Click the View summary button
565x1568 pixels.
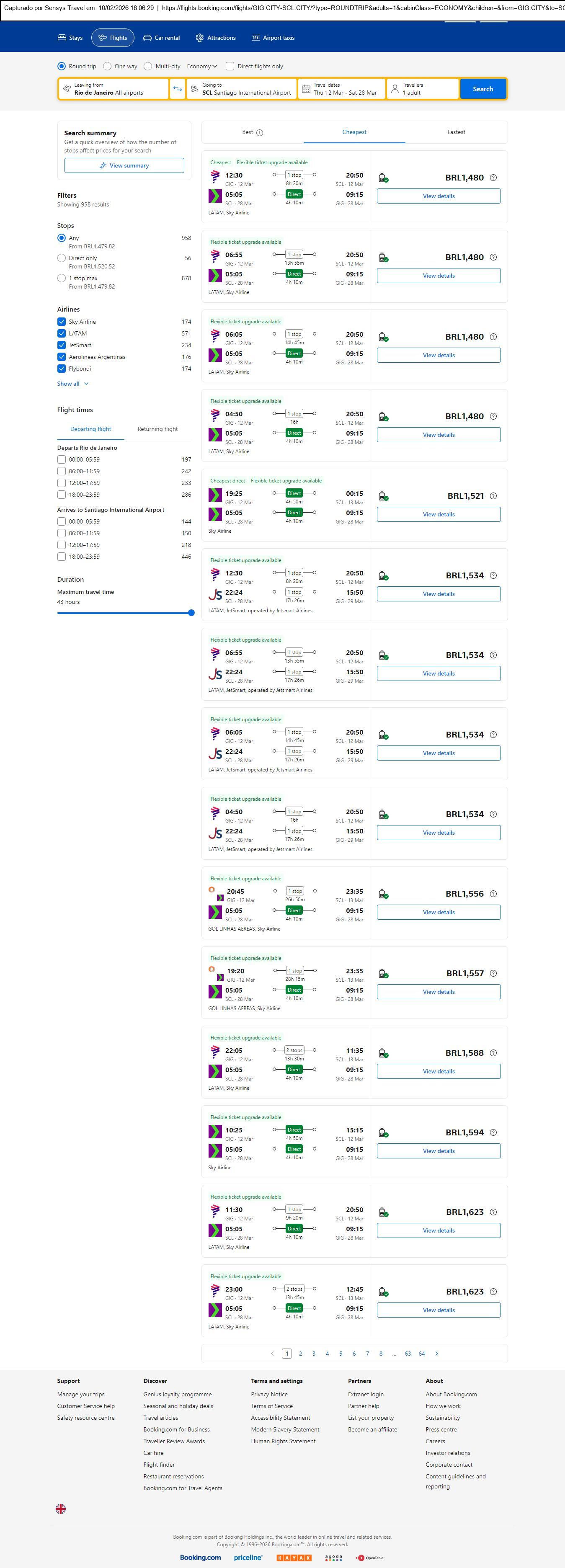[x=124, y=165]
